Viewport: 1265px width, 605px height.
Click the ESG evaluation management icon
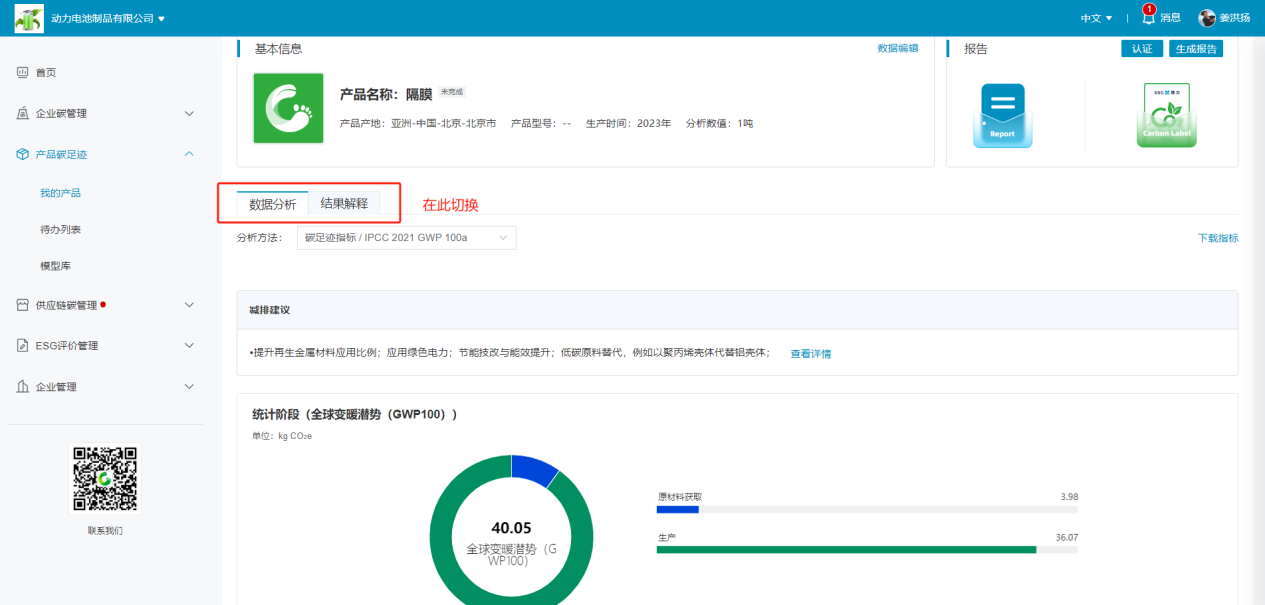[23, 346]
